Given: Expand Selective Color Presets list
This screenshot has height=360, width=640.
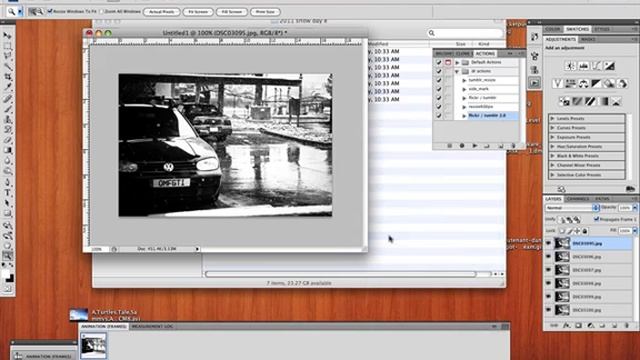Looking at the screenshot, I should click(x=553, y=175).
